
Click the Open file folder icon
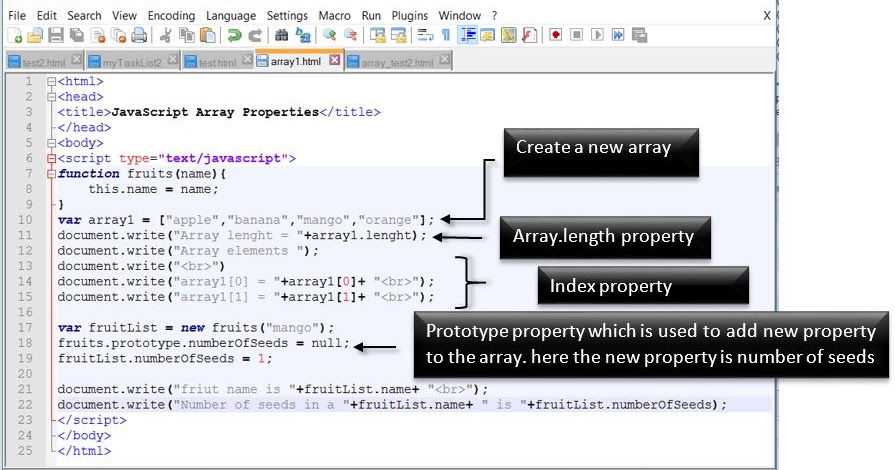(35, 35)
